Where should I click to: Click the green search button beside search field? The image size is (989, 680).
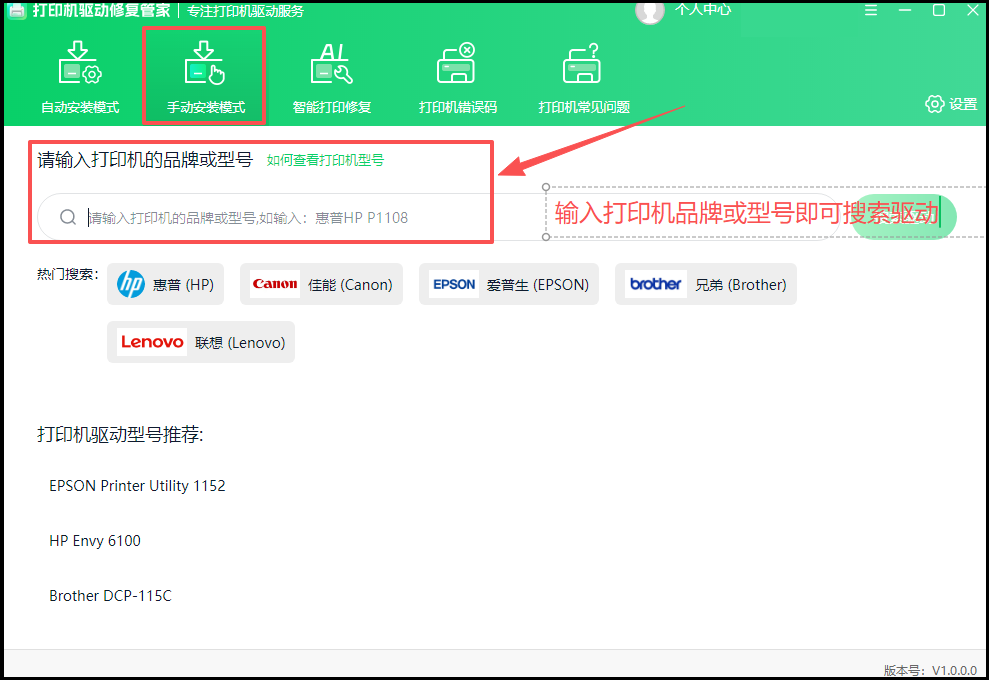[904, 217]
